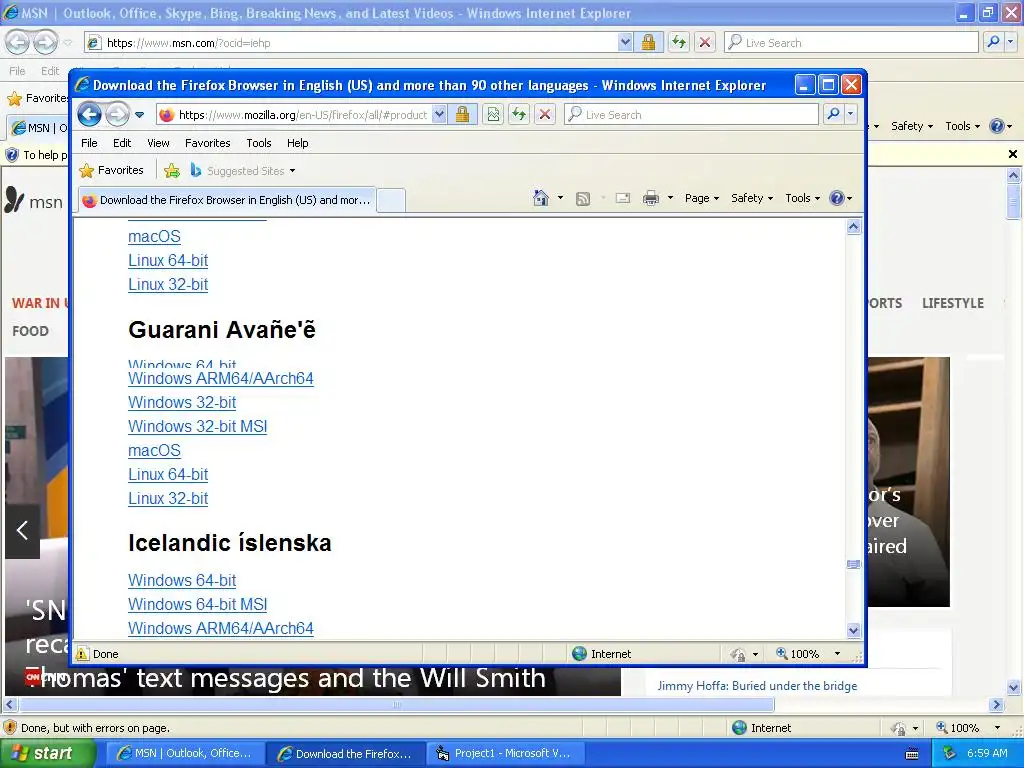Screen dimensions: 1024x768
Task: Open search provider dropdown in front window
Action: point(850,115)
